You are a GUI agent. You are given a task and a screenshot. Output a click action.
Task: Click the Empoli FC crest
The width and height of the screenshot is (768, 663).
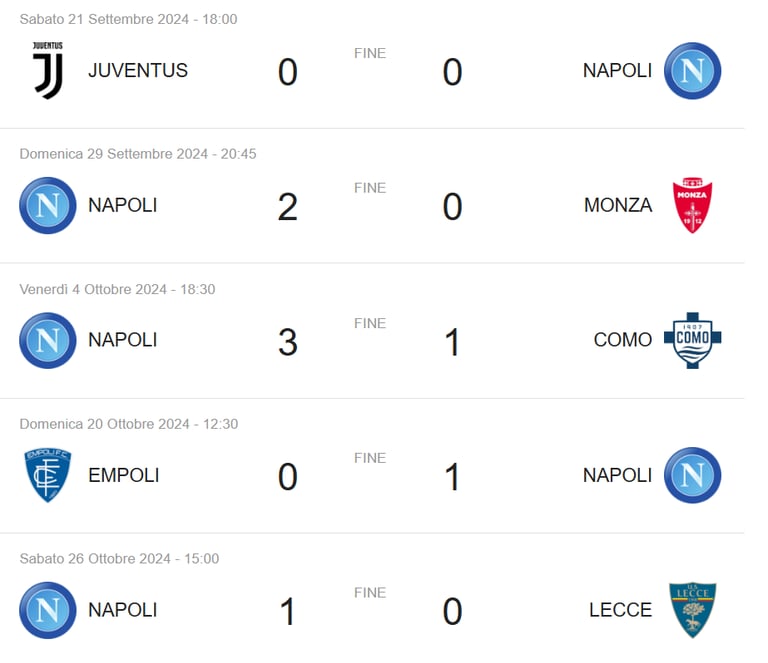pyautogui.click(x=48, y=475)
